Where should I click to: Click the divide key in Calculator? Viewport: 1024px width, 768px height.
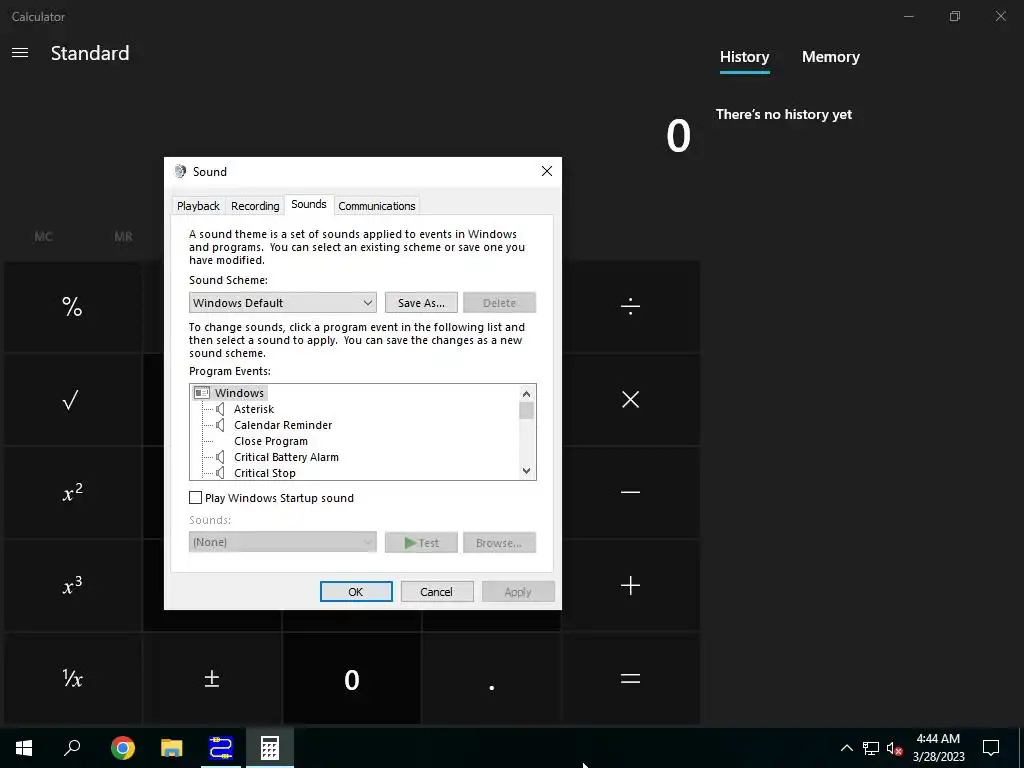(630, 306)
